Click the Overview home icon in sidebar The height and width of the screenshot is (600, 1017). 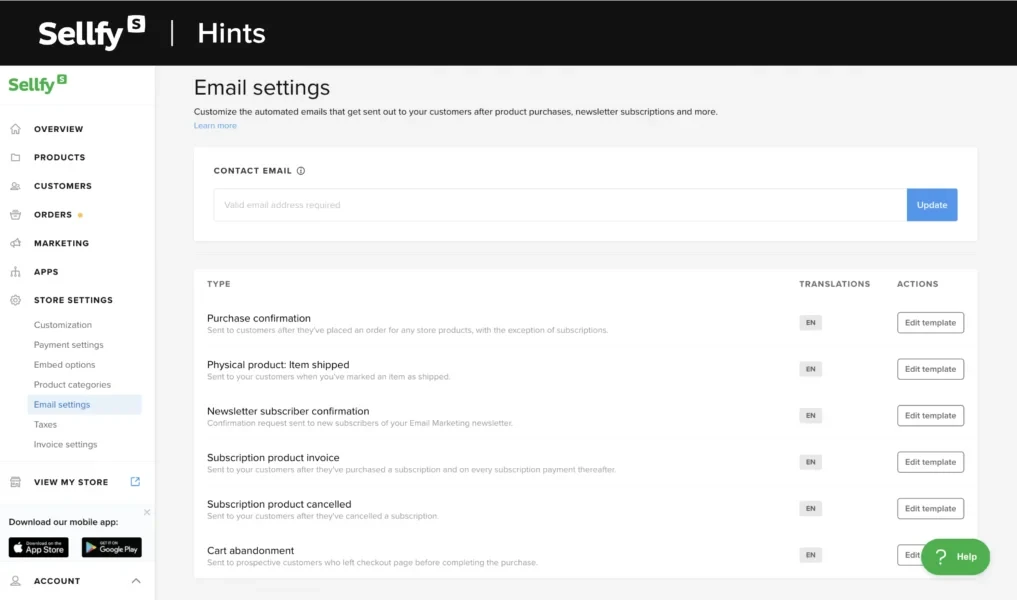point(15,129)
